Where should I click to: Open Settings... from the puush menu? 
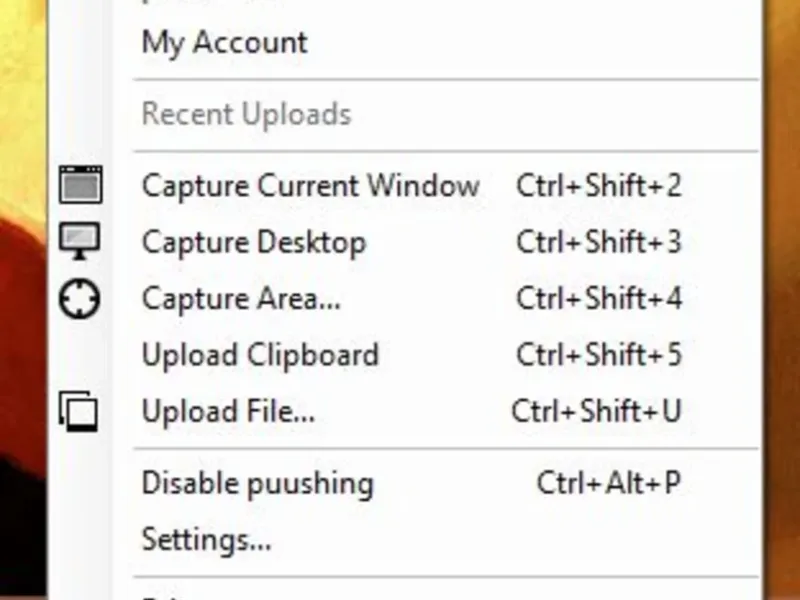[206, 540]
